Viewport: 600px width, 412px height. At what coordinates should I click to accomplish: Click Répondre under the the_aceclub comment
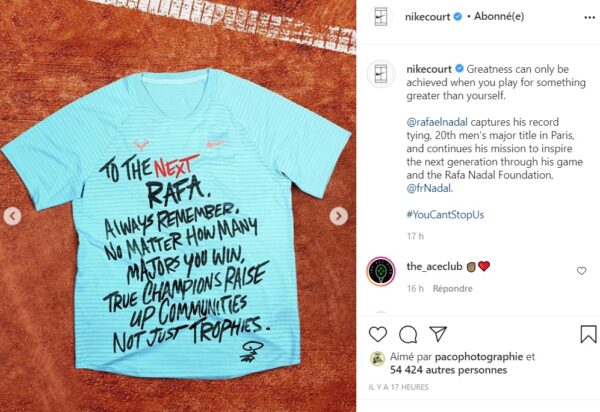(x=452, y=288)
